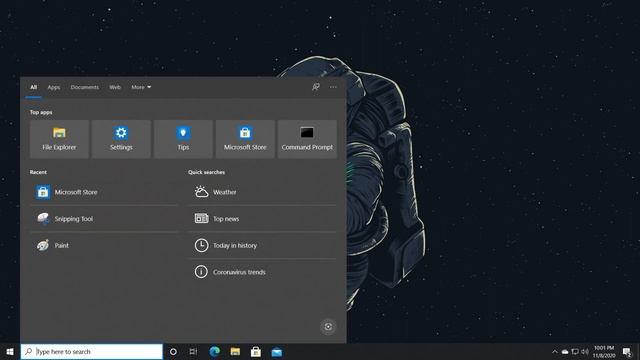This screenshot has width=640, height=360.
Task: Run the Top news quick search
Action: point(262,219)
